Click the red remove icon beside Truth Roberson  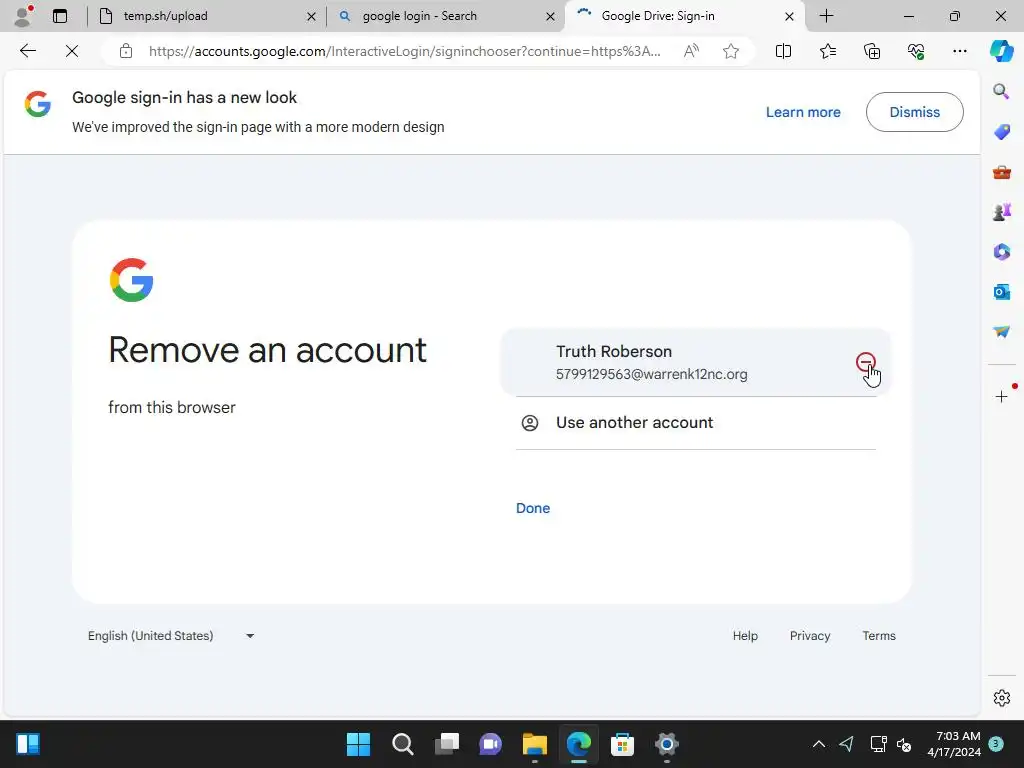865,362
